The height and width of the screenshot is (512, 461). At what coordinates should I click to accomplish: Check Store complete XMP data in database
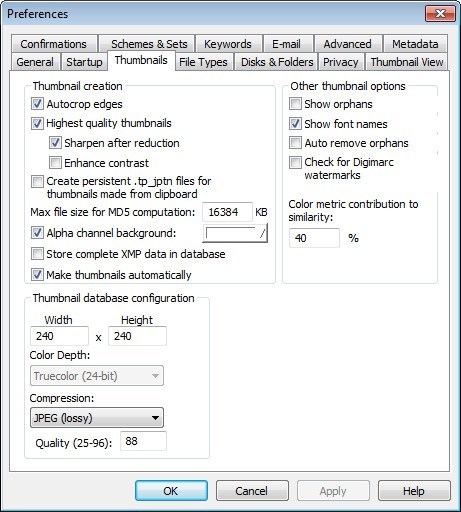point(37,254)
